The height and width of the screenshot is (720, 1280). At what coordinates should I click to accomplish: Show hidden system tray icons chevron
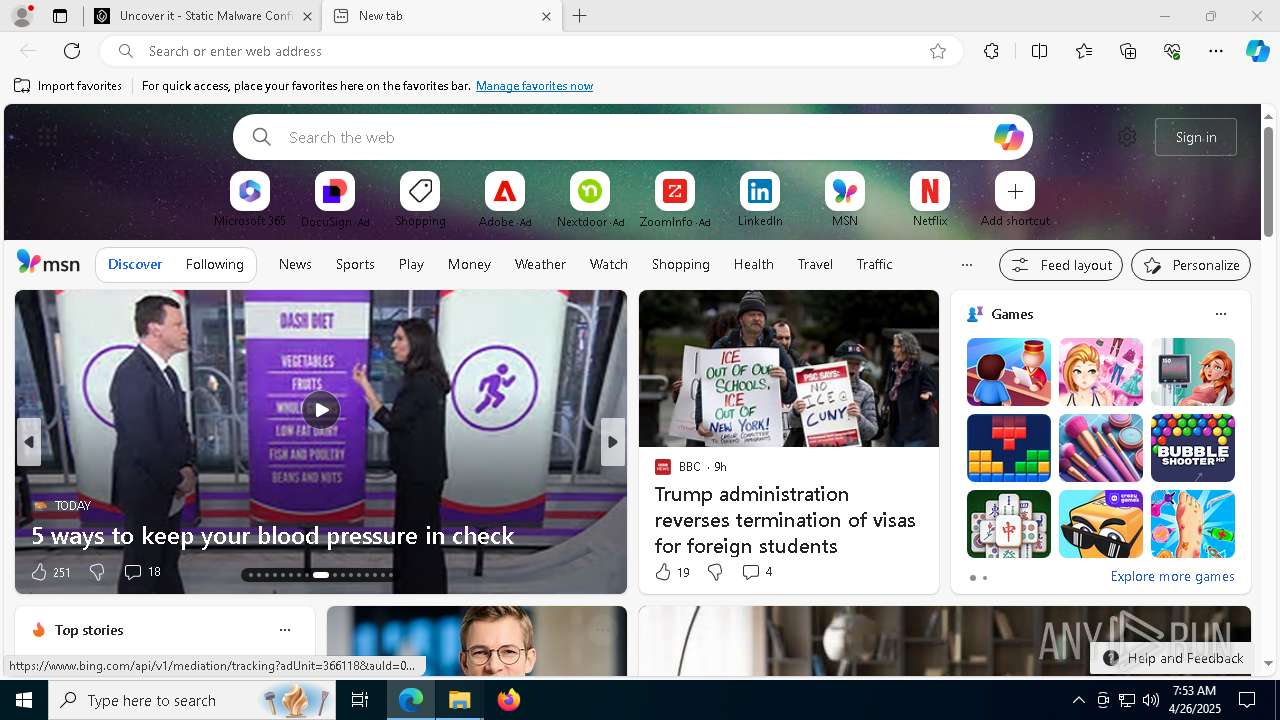(1078, 700)
